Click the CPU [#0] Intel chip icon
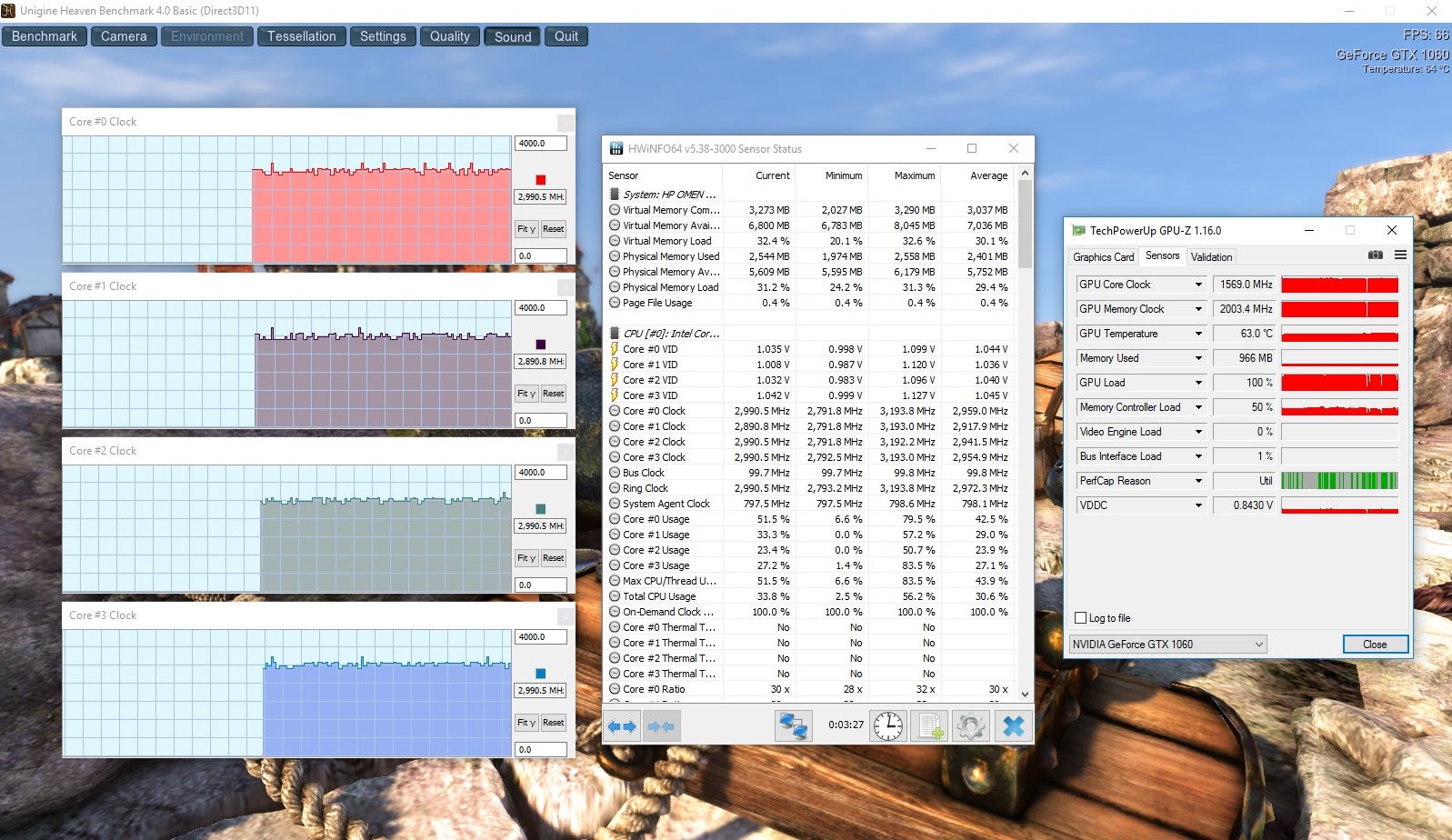 [615, 334]
